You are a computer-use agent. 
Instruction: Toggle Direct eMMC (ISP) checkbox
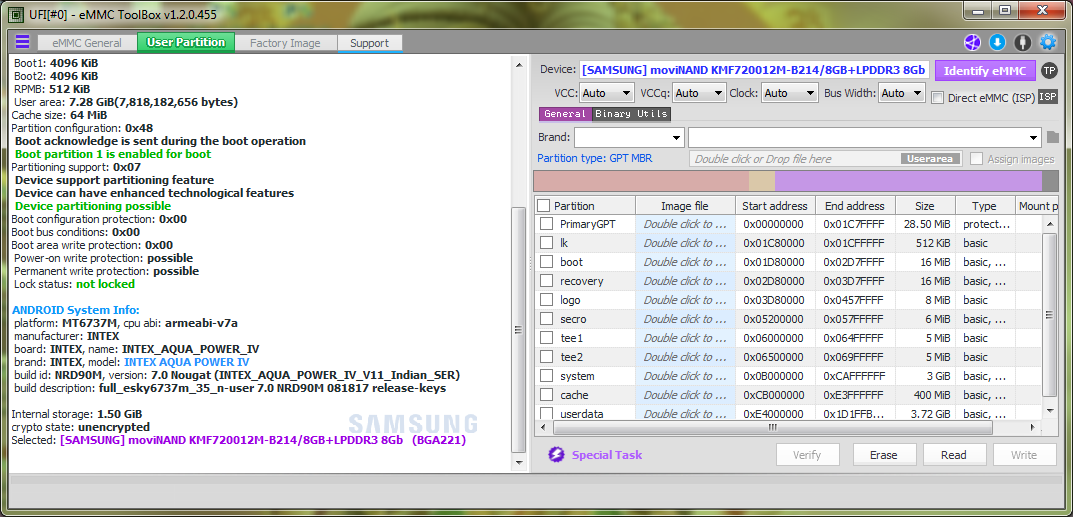click(938, 98)
